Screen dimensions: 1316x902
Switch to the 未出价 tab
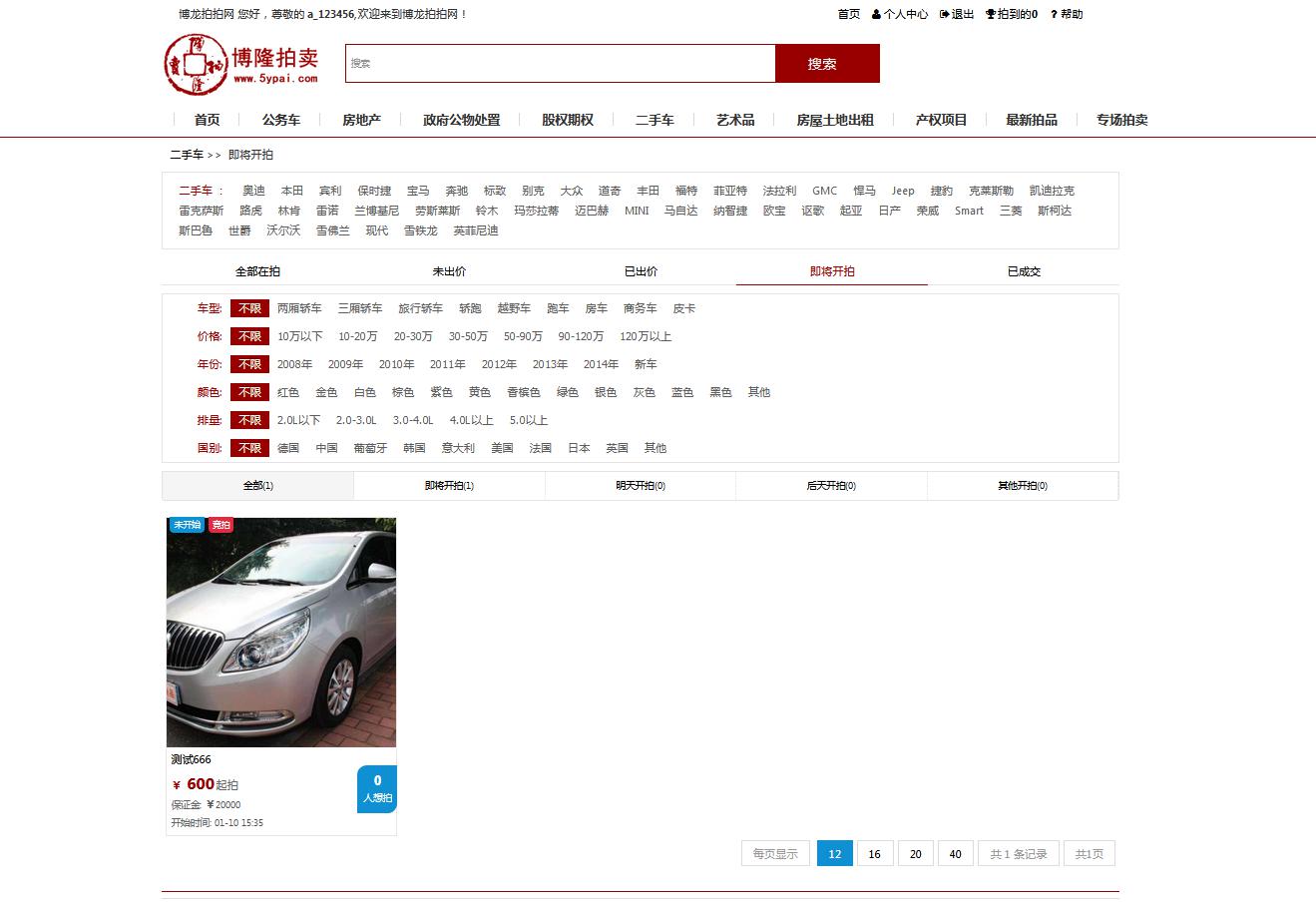pyautogui.click(x=449, y=271)
